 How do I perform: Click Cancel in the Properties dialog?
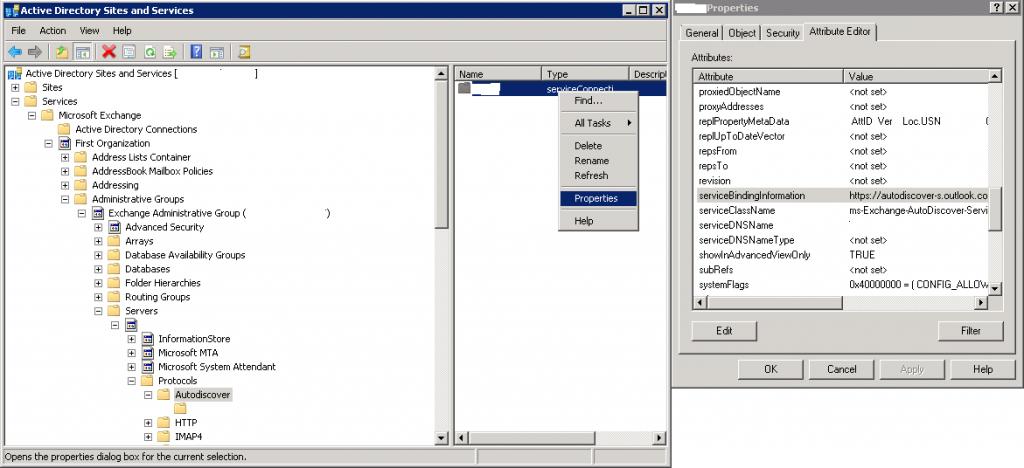tap(841, 369)
